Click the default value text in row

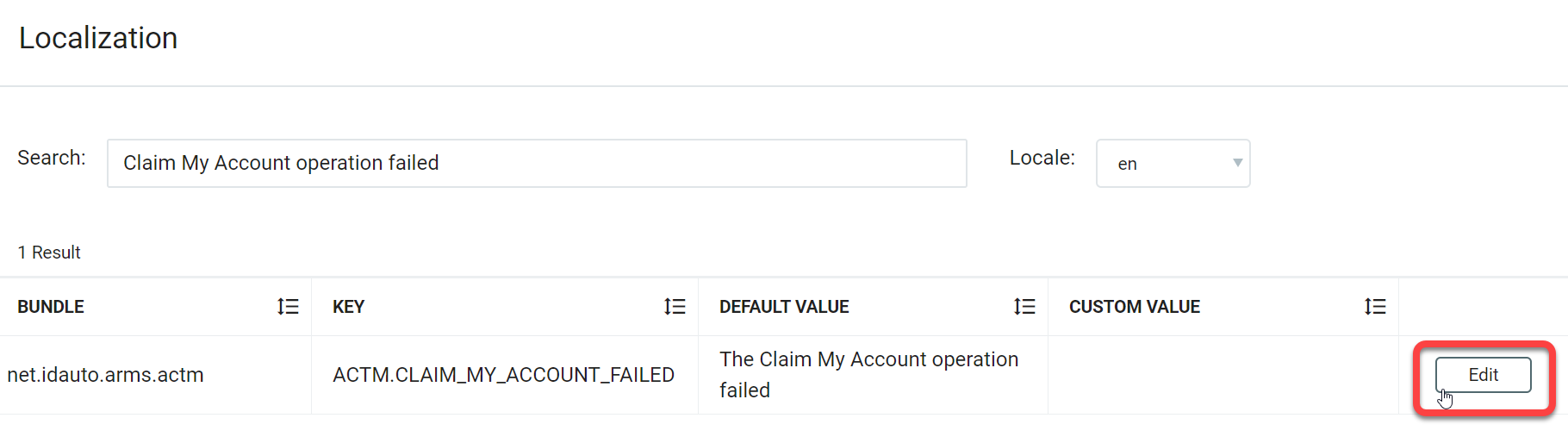pos(869,375)
